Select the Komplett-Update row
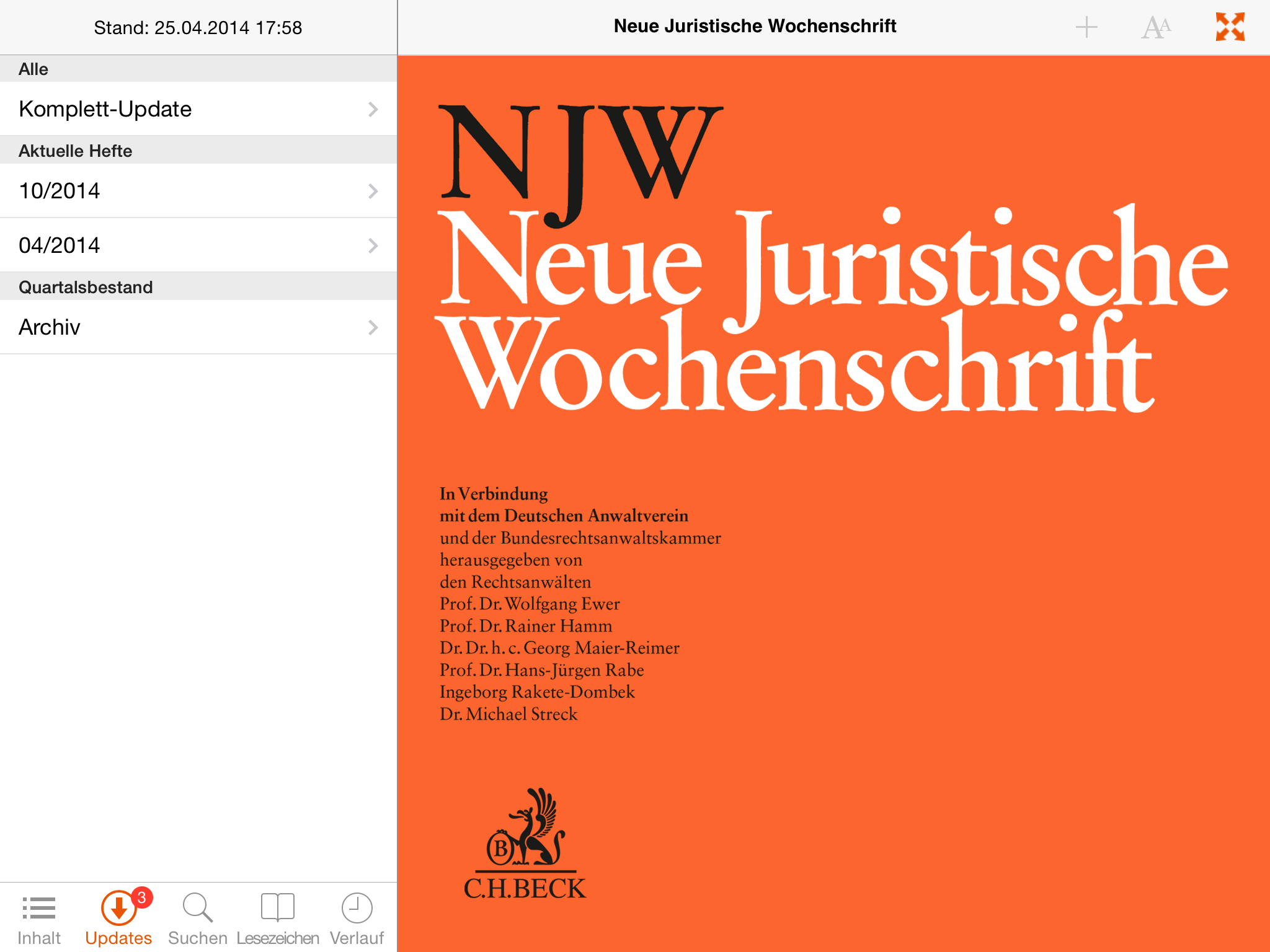This screenshot has height=952, width=1270. [x=198, y=109]
